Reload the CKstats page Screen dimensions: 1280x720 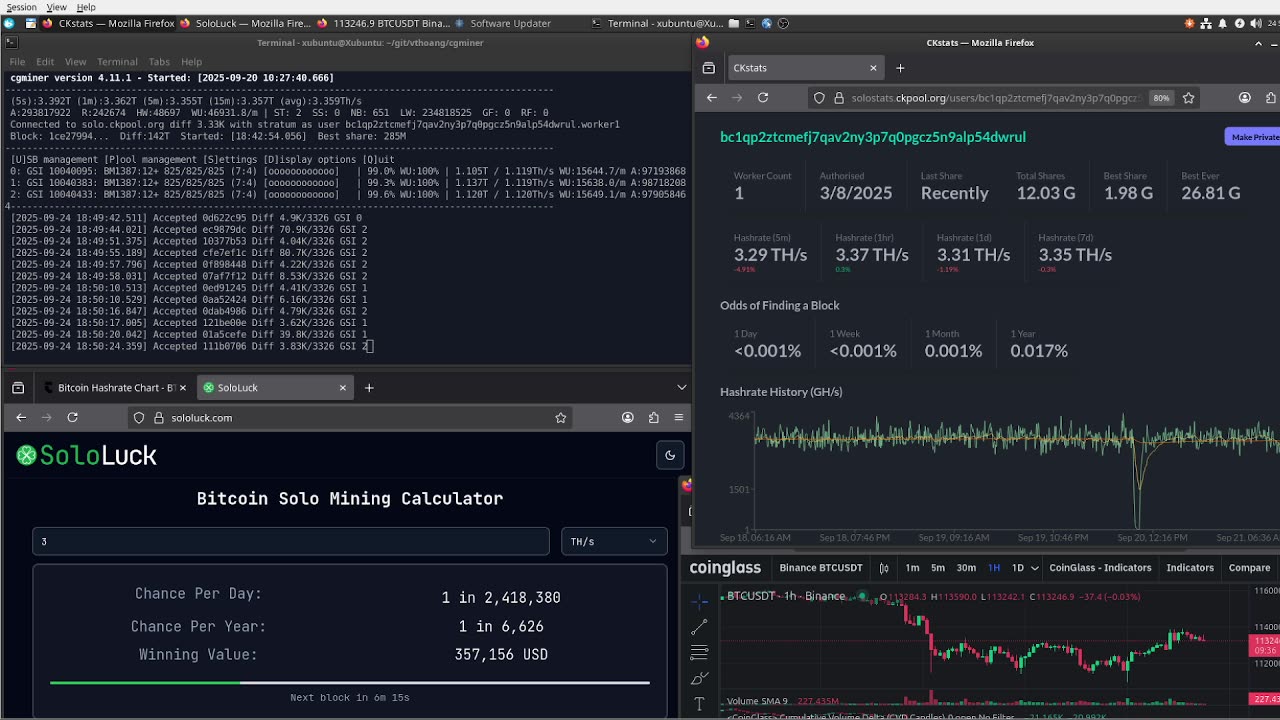point(763,98)
